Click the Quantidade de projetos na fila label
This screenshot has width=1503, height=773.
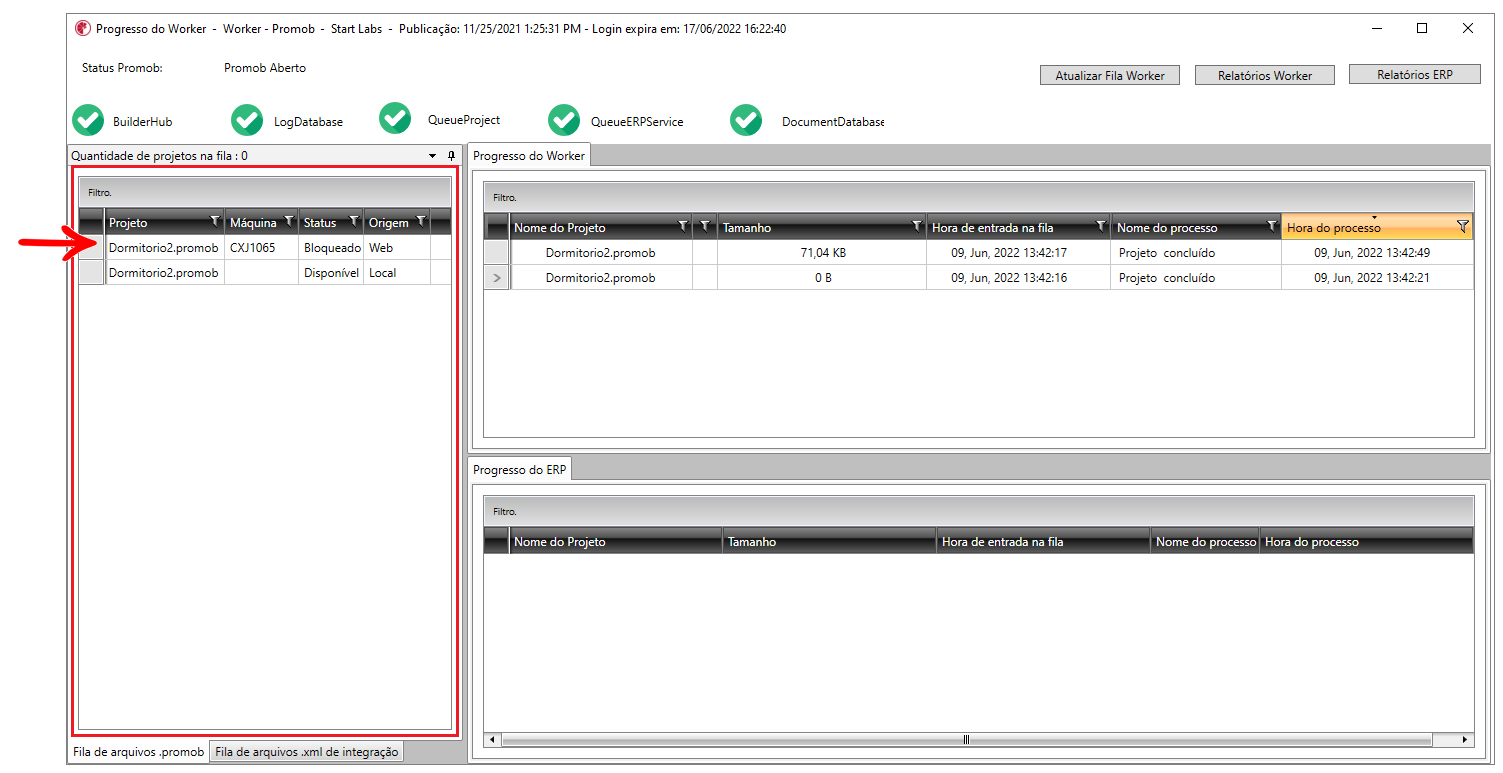point(159,156)
